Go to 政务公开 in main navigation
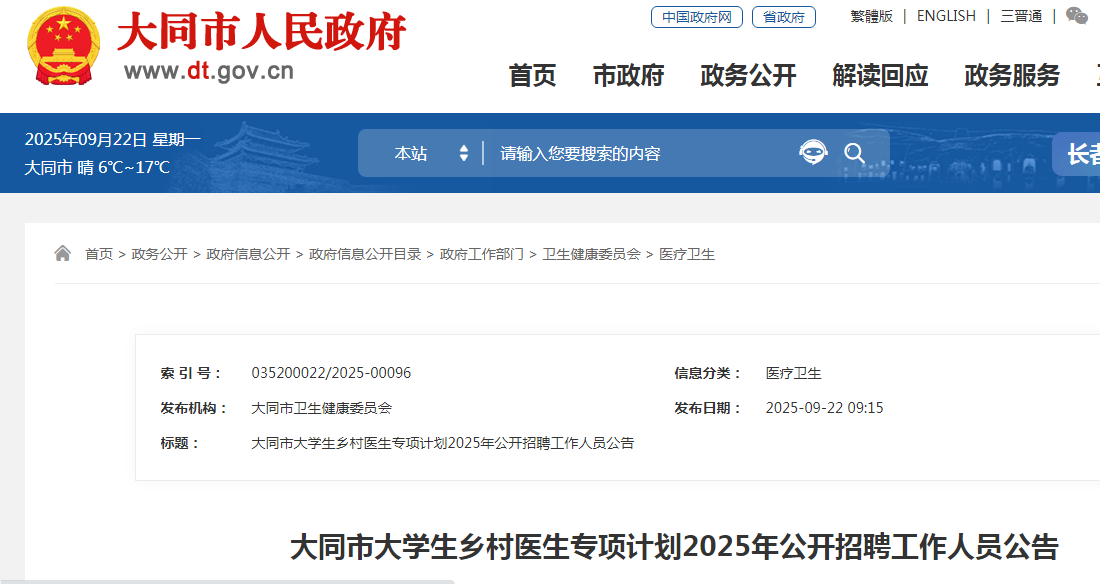The width and height of the screenshot is (1100, 584). pyautogui.click(x=748, y=75)
